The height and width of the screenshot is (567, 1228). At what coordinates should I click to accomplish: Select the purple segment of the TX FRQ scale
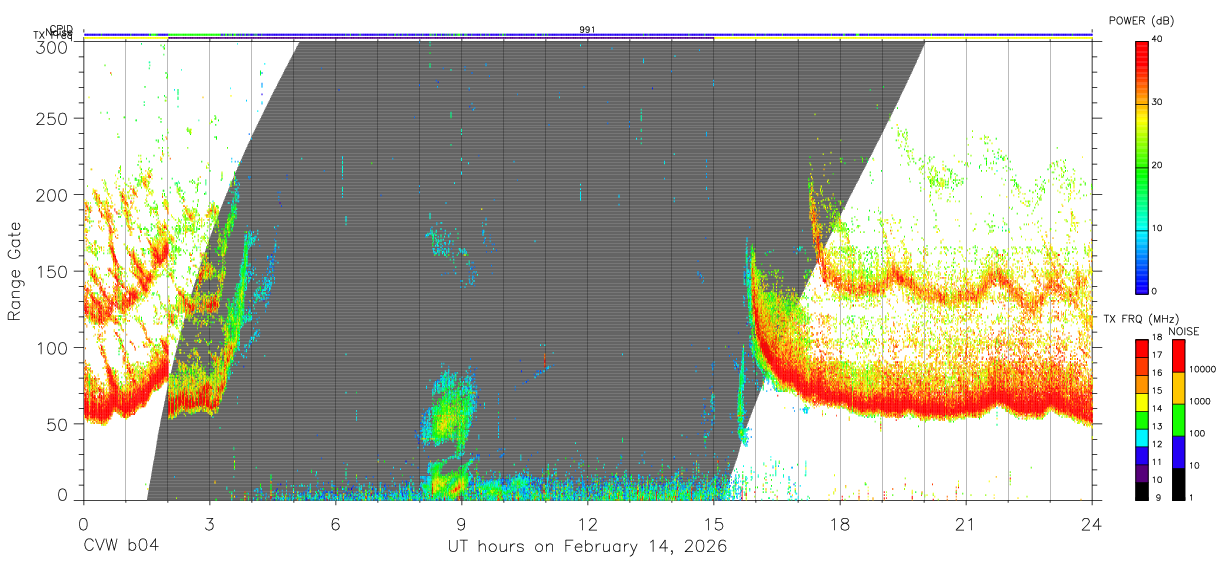point(1141,474)
